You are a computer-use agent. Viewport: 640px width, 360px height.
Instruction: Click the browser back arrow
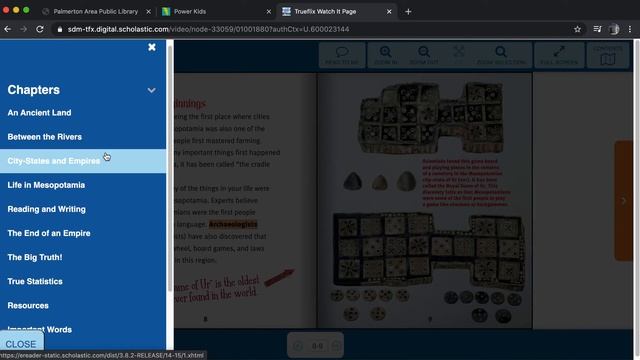click(8, 29)
